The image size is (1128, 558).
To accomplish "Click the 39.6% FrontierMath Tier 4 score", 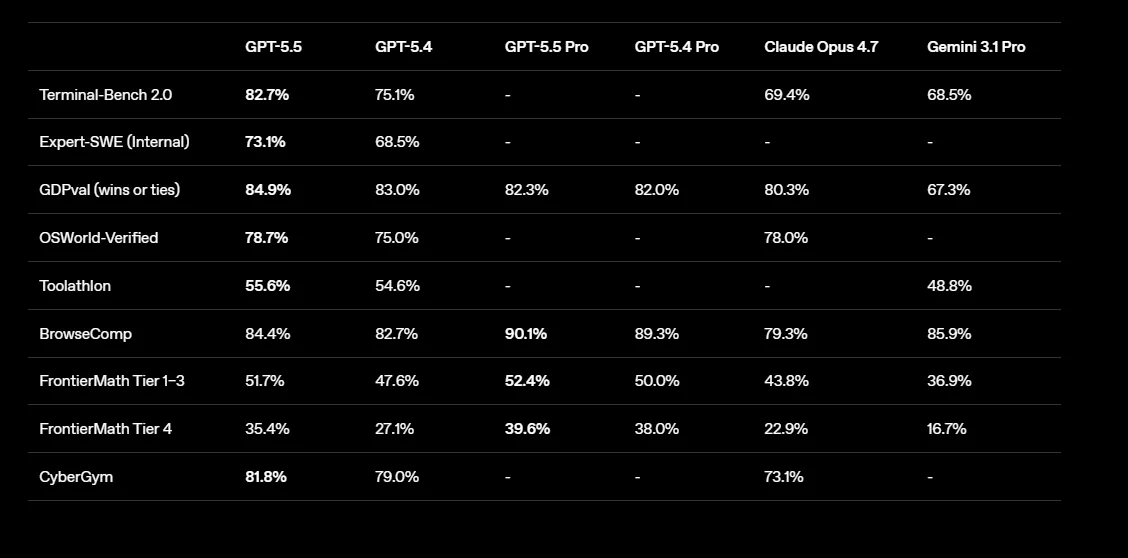I will (x=527, y=429).
